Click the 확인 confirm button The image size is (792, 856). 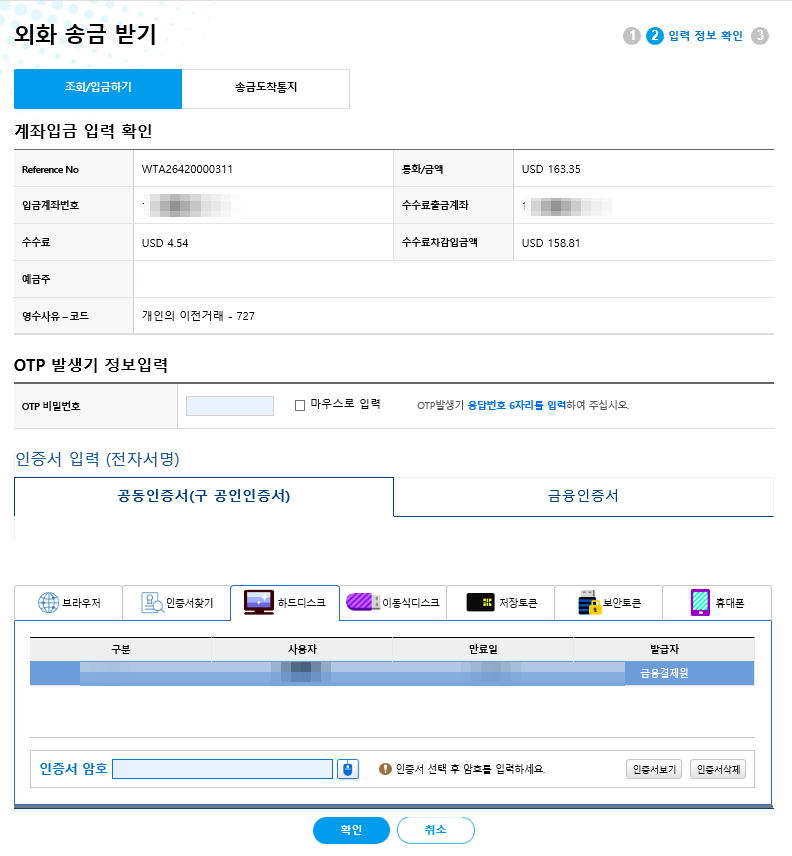351,830
